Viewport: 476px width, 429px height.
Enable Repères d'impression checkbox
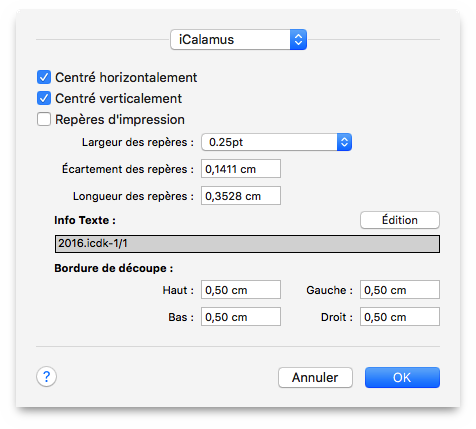pyautogui.click(x=44, y=119)
